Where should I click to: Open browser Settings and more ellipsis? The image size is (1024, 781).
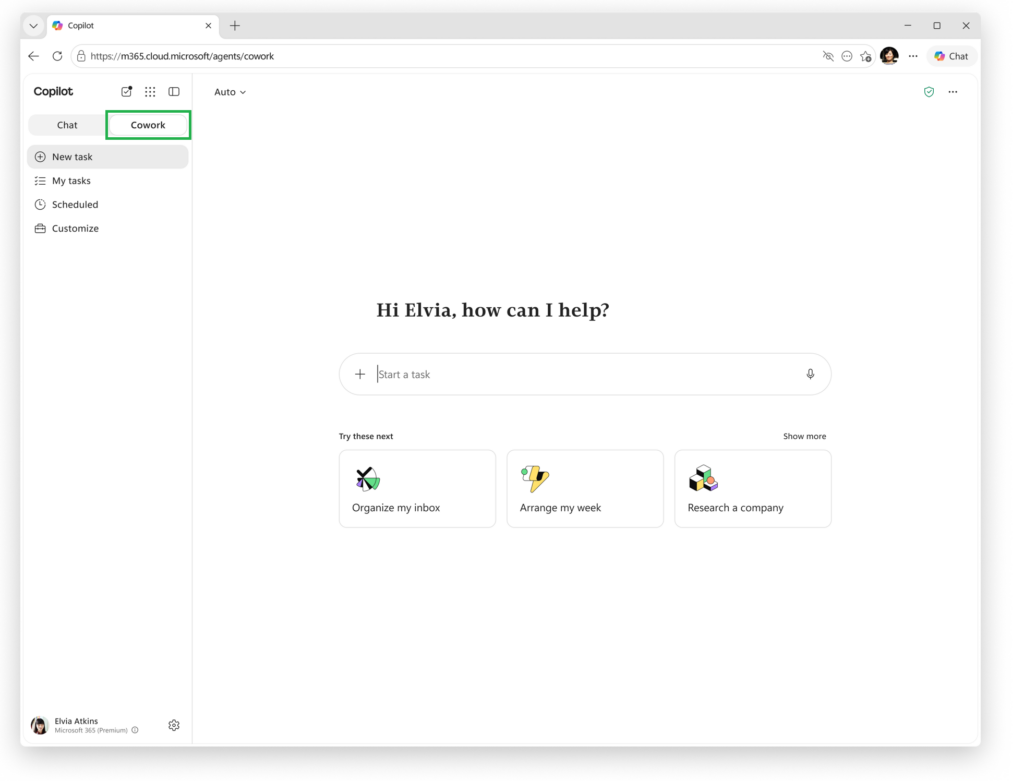(913, 56)
